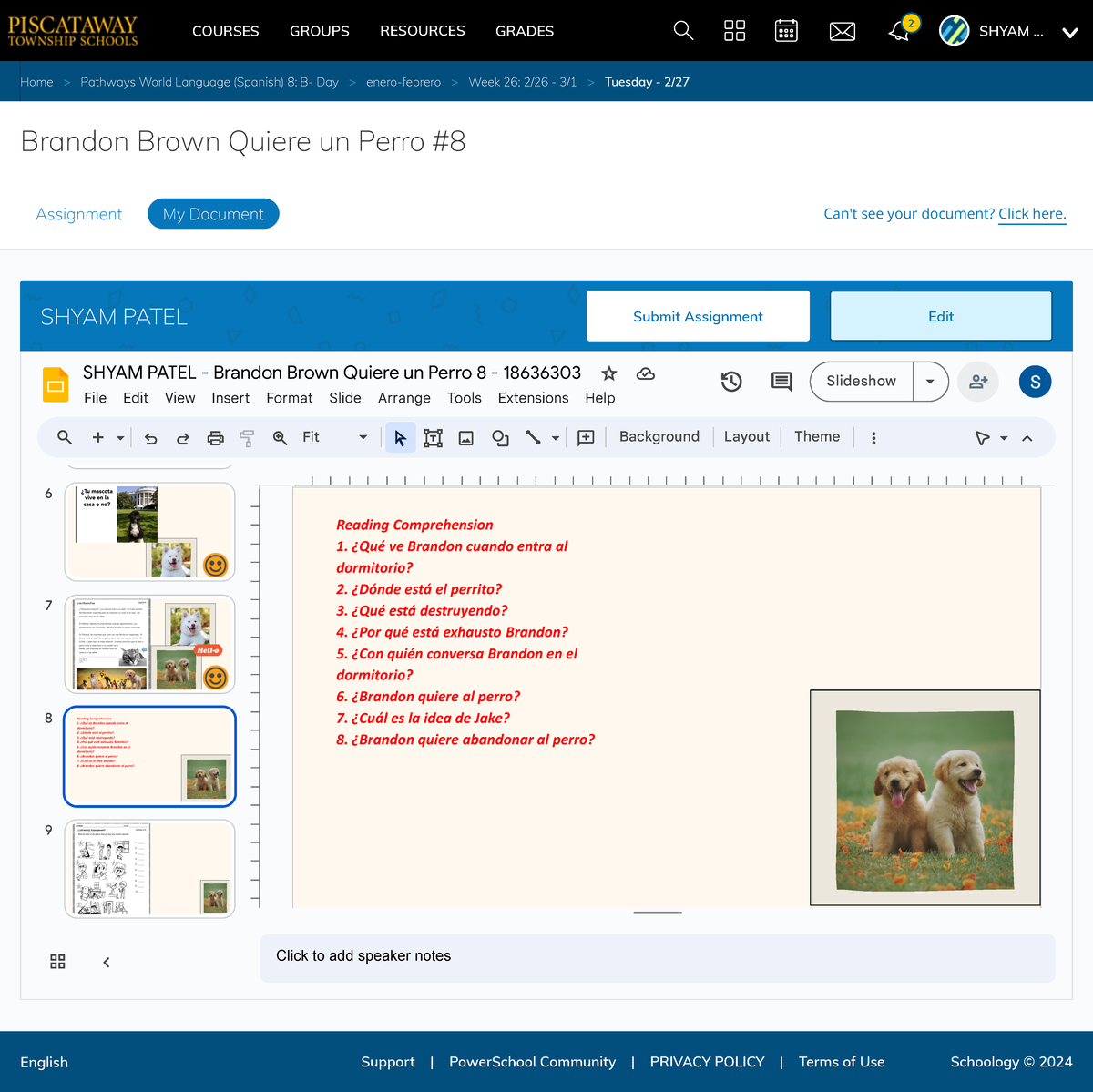
Task: Undo the last action
Action: (150, 437)
